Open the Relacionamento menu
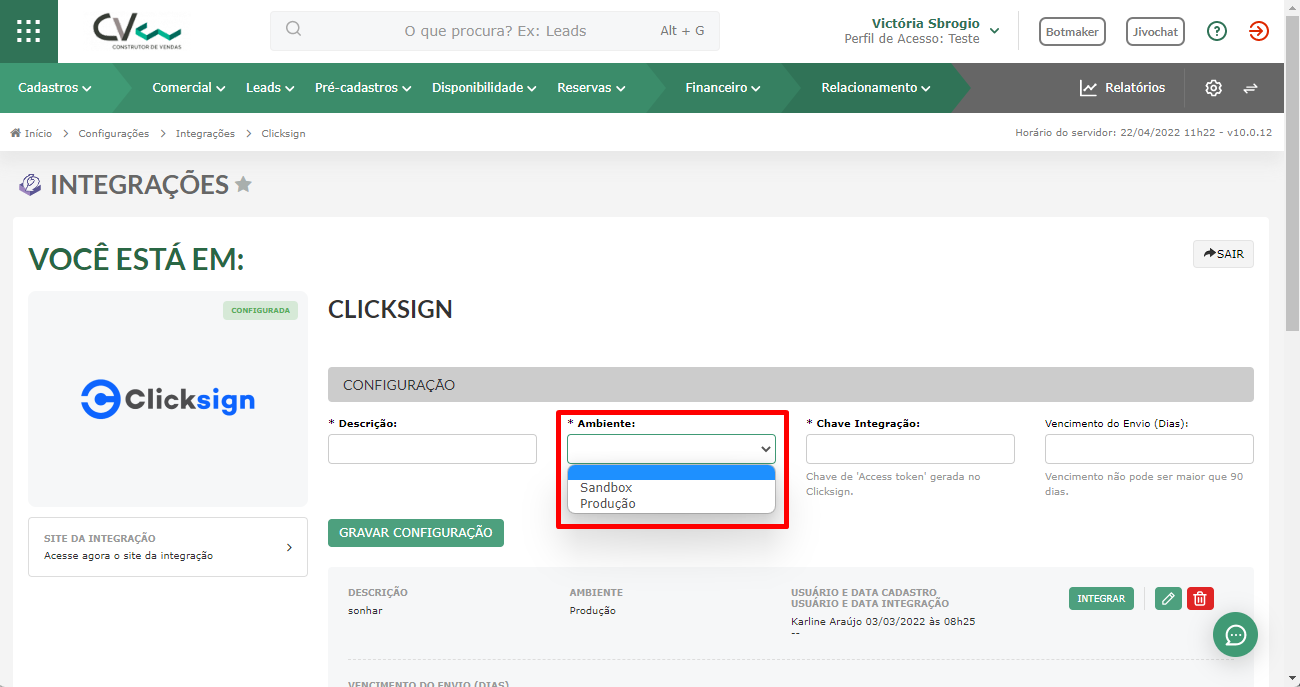 click(x=876, y=88)
